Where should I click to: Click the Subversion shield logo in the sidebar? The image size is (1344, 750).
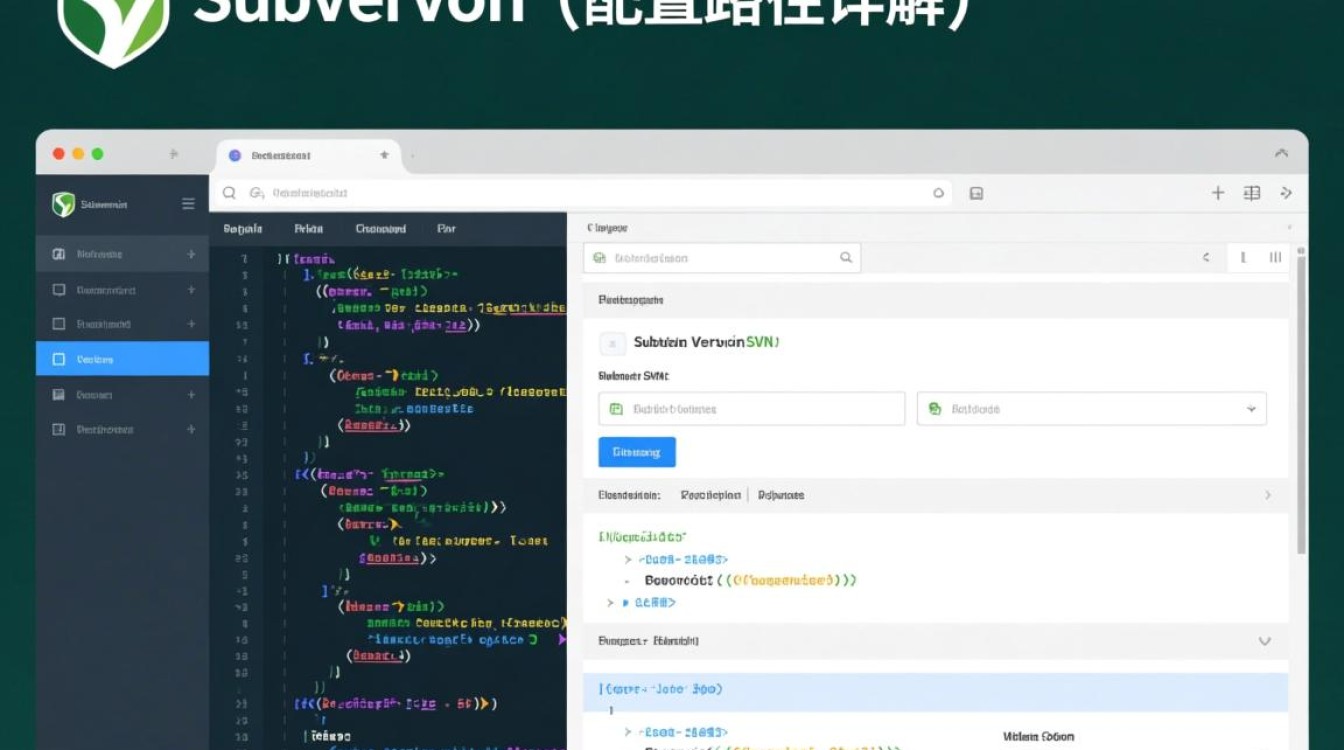tap(64, 204)
